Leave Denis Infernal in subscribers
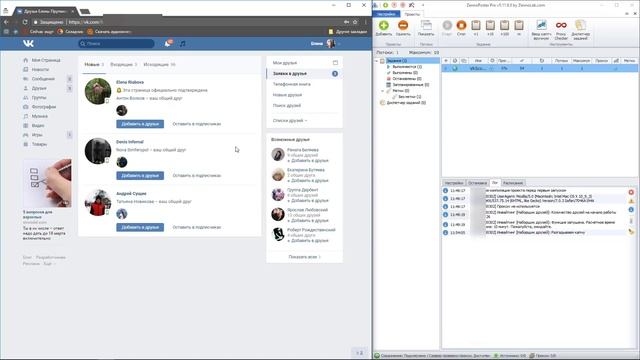This screenshot has height=360, width=640. coord(197,176)
